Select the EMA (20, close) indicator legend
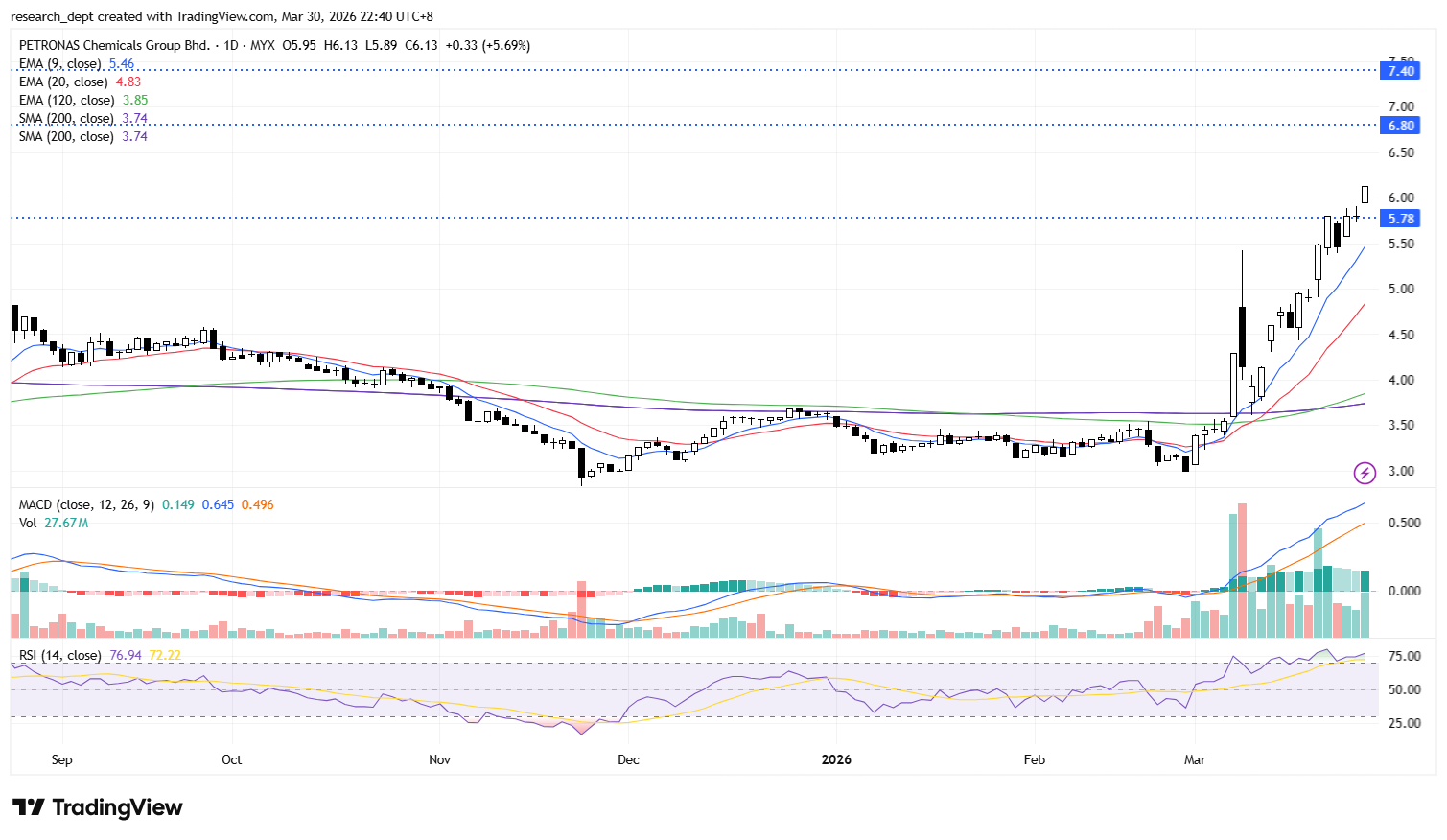This screenshot has height=840, width=1447. click(64, 82)
